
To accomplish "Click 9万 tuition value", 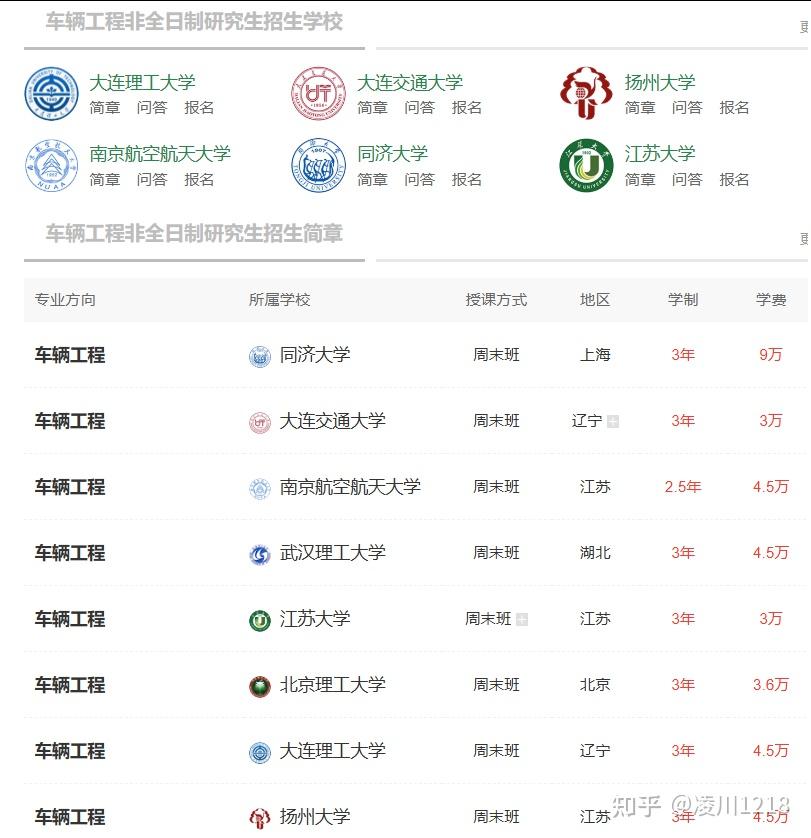I will tap(770, 355).
